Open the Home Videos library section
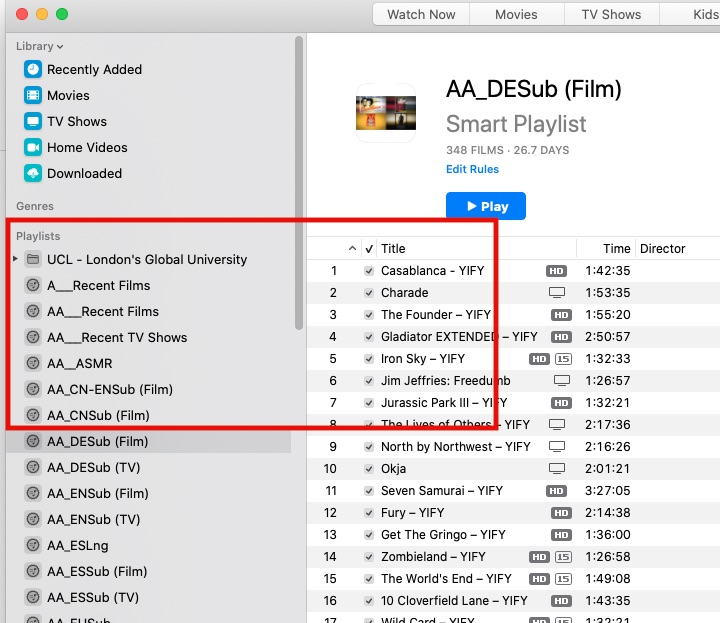Image resolution: width=720 pixels, height=623 pixels. click(87, 147)
